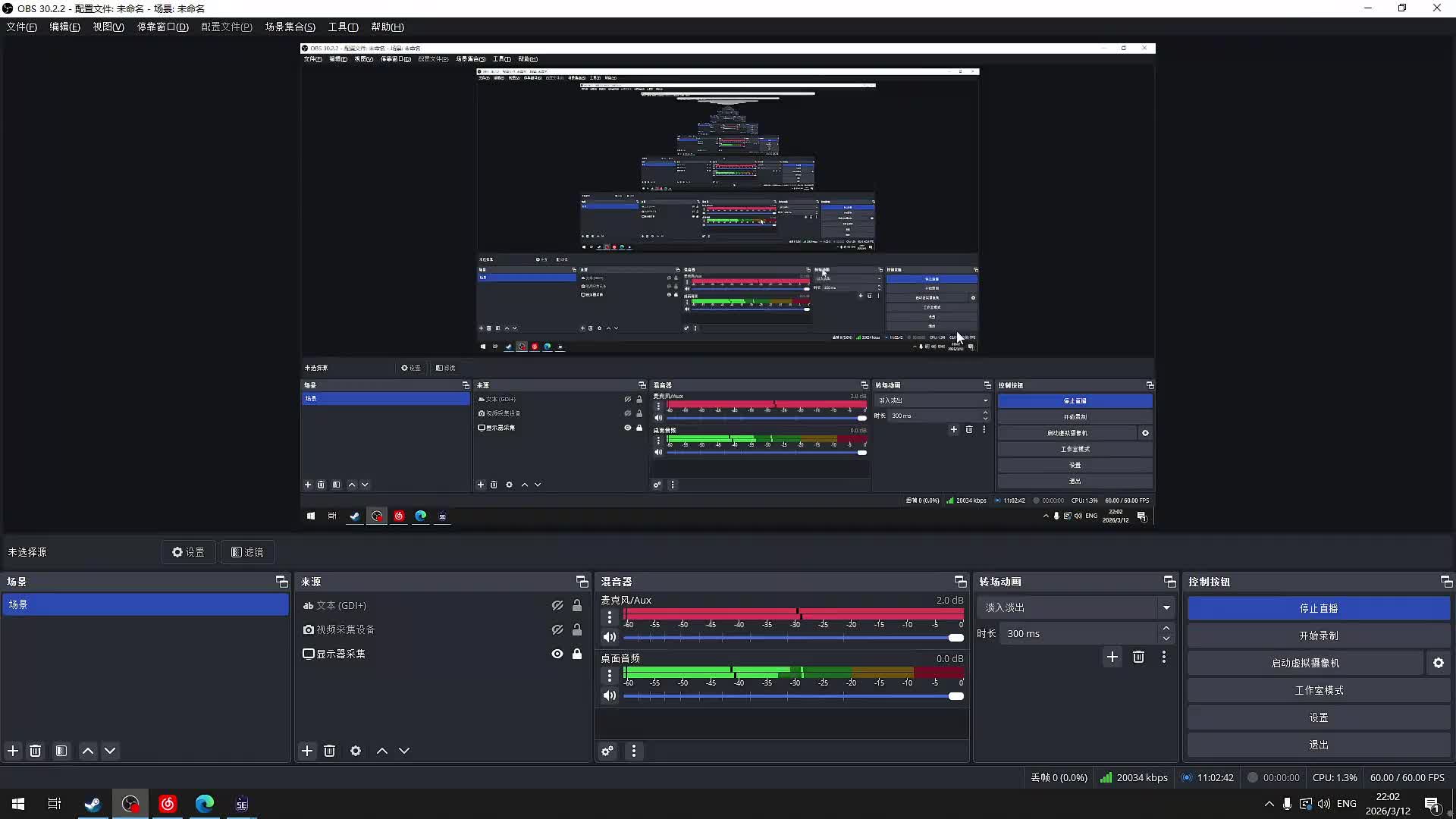Open scene filters icon in Scenes panel
Viewport: 1456px width, 819px height.
61,751
